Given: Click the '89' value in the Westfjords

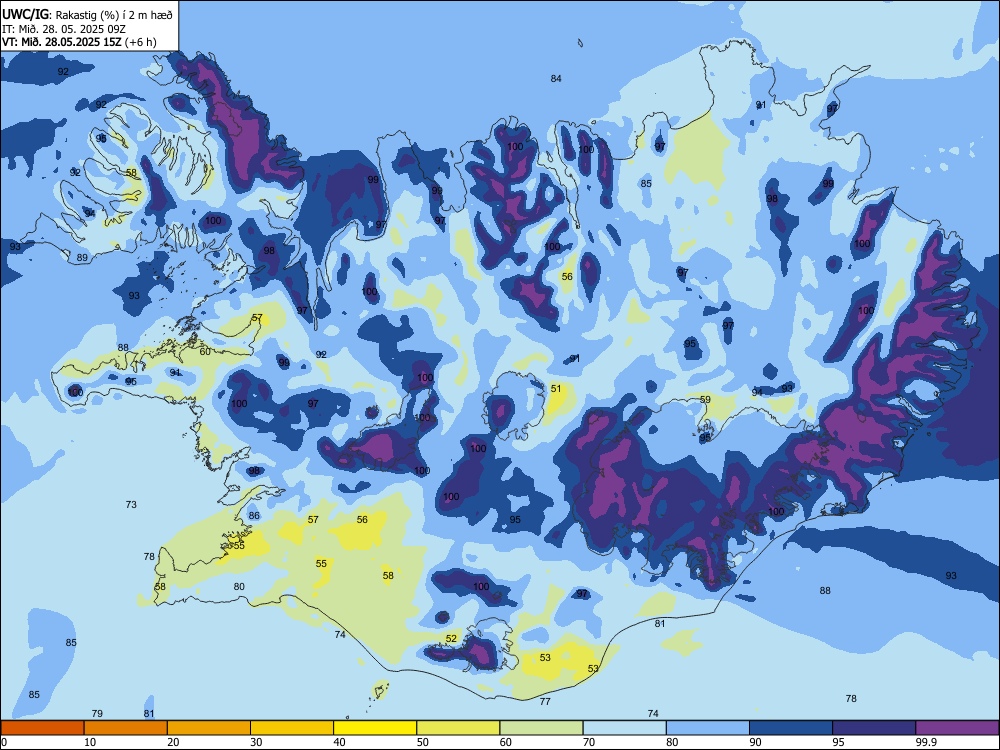Looking at the screenshot, I should (82, 258).
